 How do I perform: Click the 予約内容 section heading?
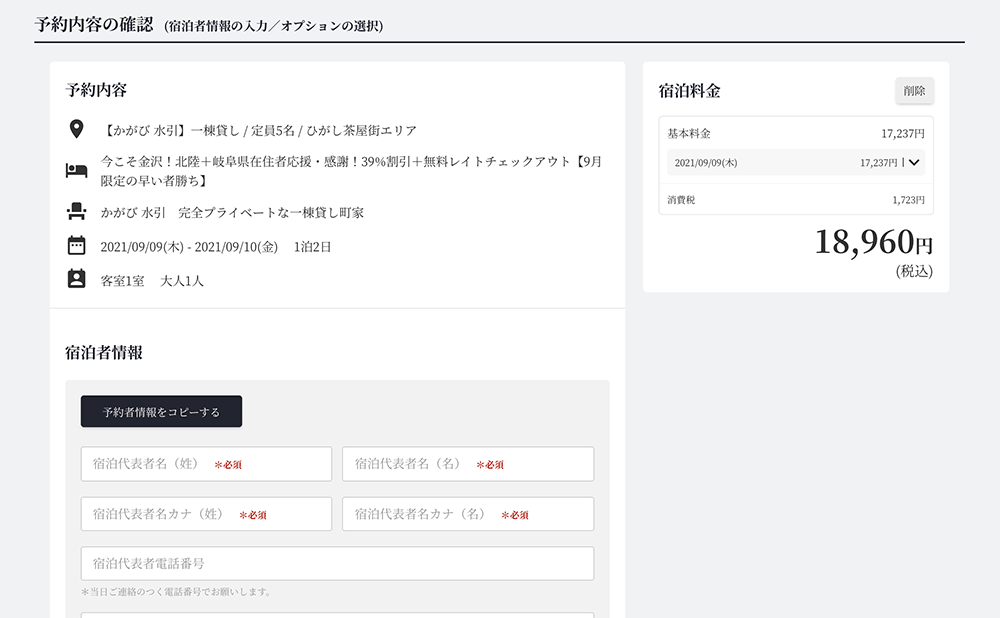click(x=96, y=90)
